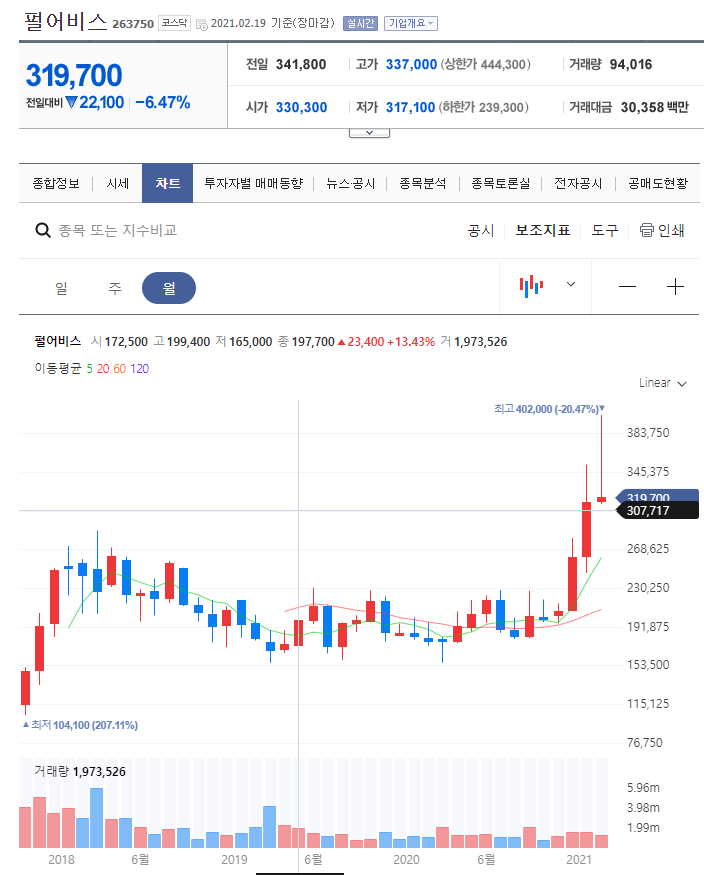This screenshot has width=704, height=875.
Task: Click stock name 펄어비스 title
Action: (66, 22)
